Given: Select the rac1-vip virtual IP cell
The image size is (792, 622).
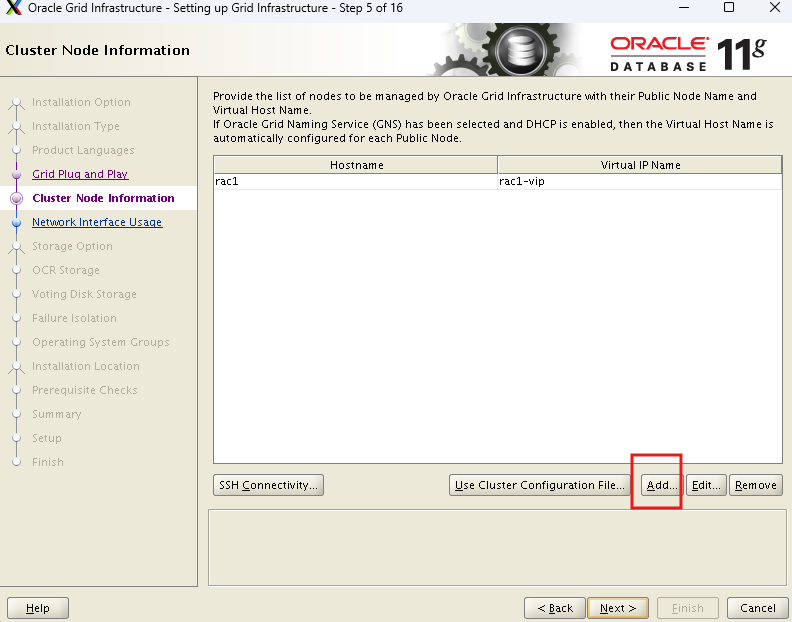Looking at the screenshot, I should pyautogui.click(x=640, y=181).
